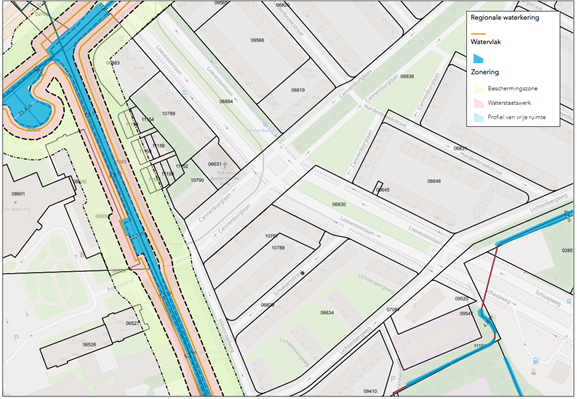This screenshot has height=399, width=577.
Task: Click the 'Zonering' legend heading
Action: pos(485,72)
